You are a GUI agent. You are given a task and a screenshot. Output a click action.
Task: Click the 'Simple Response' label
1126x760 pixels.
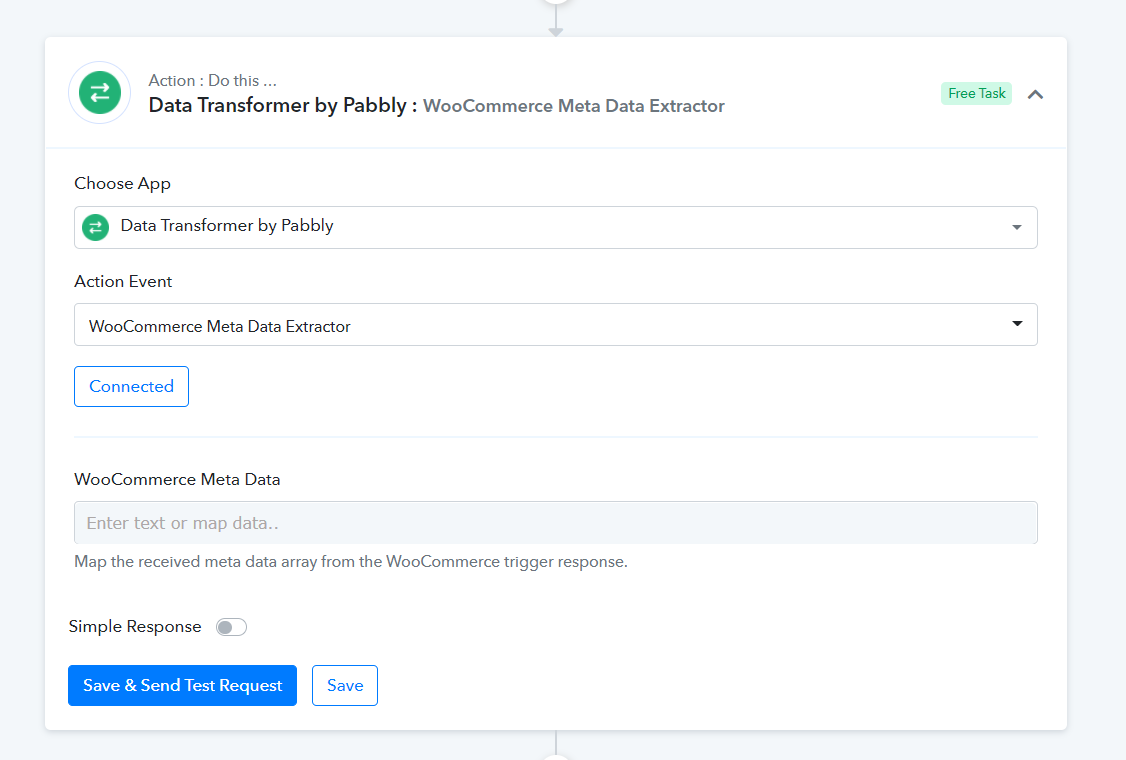click(135, 626)
